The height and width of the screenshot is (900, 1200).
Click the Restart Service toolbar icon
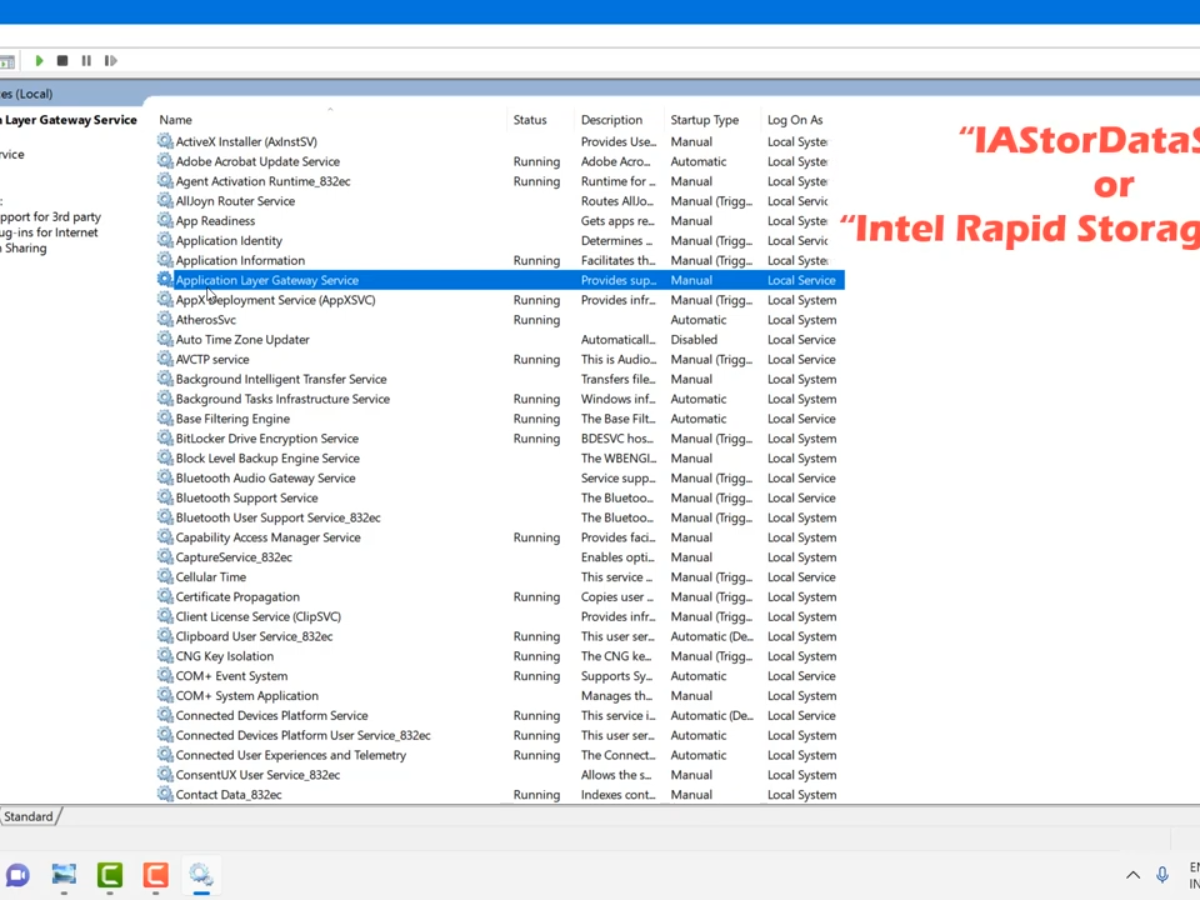pyautogui.click(x=110, y=61)
